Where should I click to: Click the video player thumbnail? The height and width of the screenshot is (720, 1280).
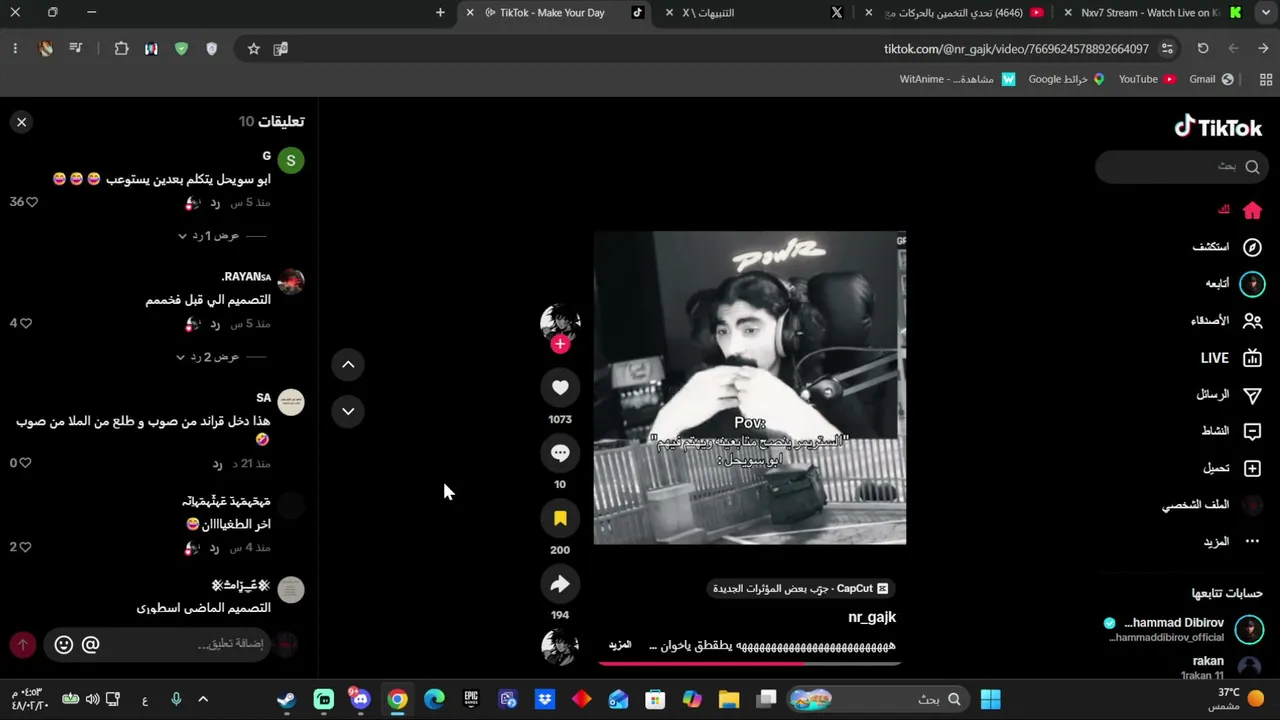[750, 388]
